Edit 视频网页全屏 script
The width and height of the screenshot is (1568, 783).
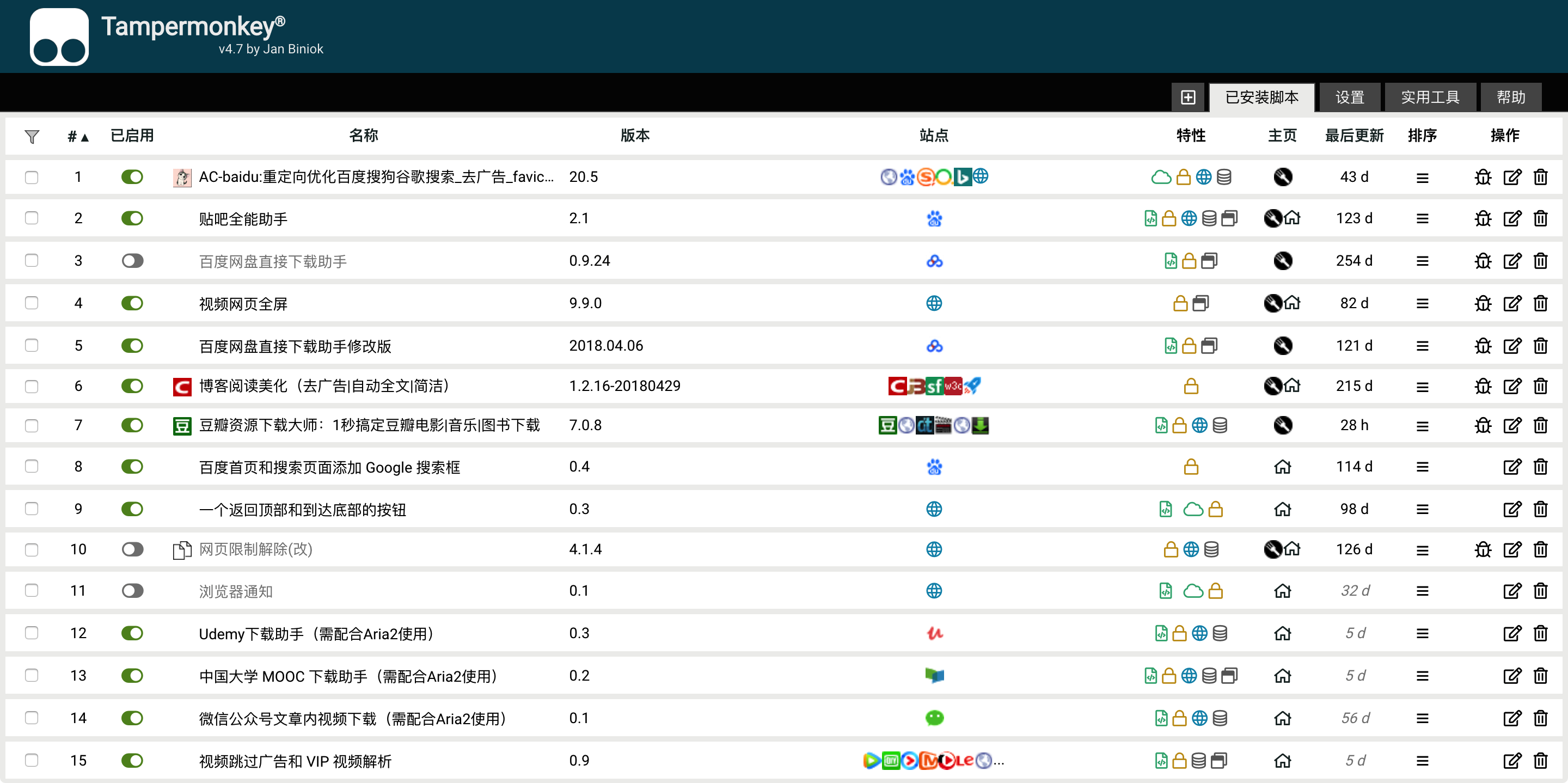coord(1512,303)
